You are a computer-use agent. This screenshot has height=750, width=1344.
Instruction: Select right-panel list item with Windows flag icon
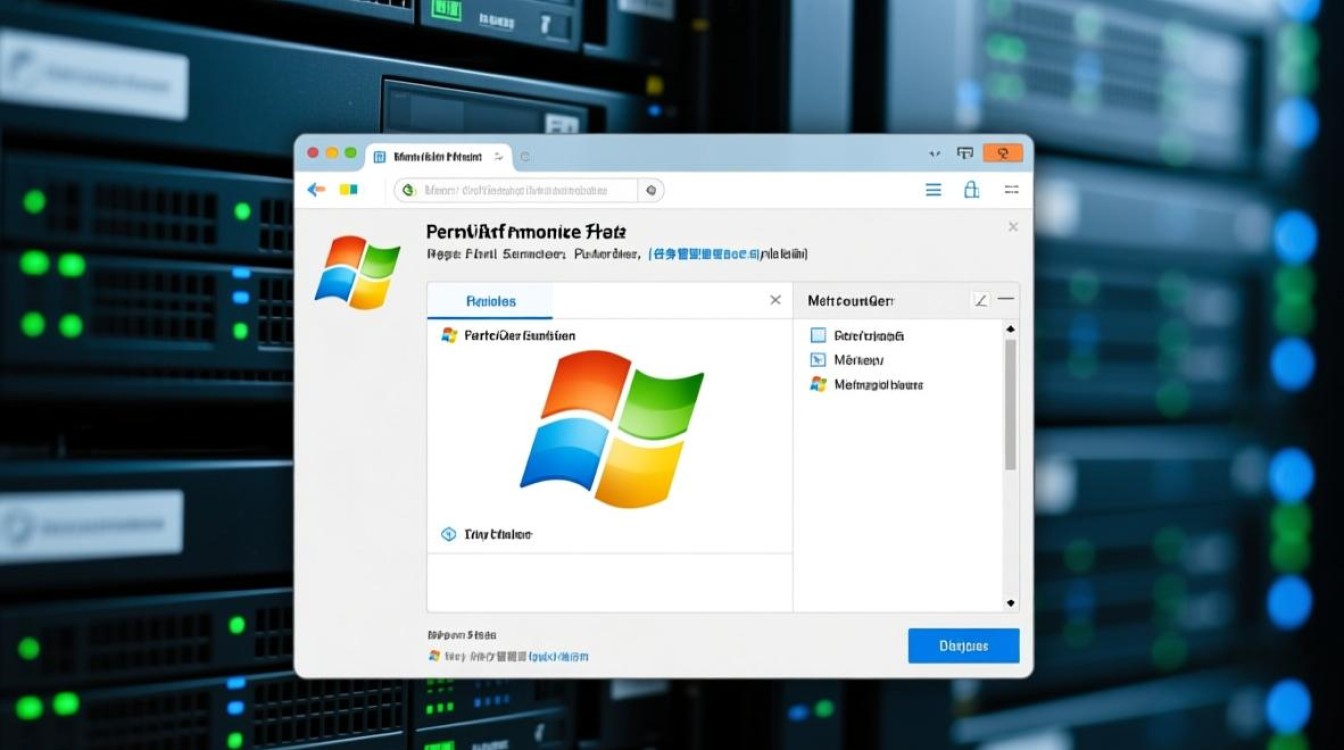pos(818,384)
